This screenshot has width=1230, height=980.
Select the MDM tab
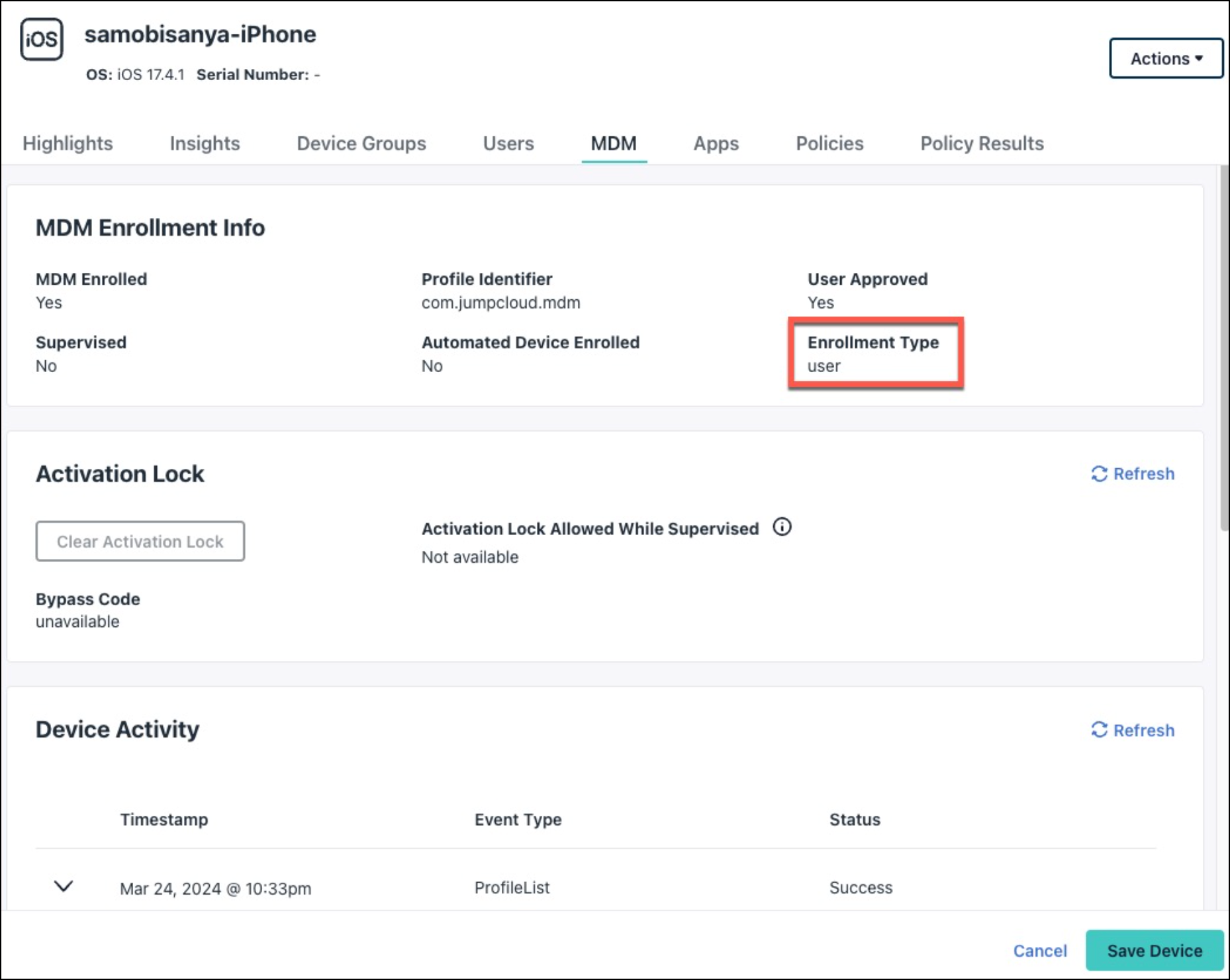(x=614, y=143)
